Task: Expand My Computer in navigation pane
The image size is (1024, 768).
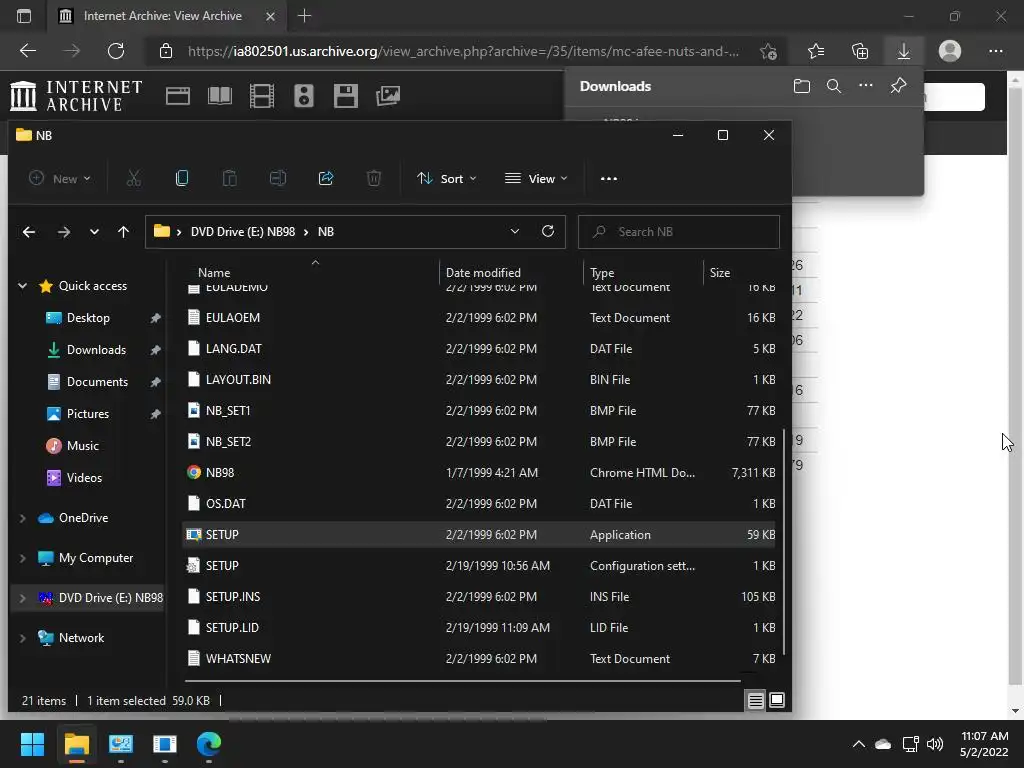Action: coord(22,558)
